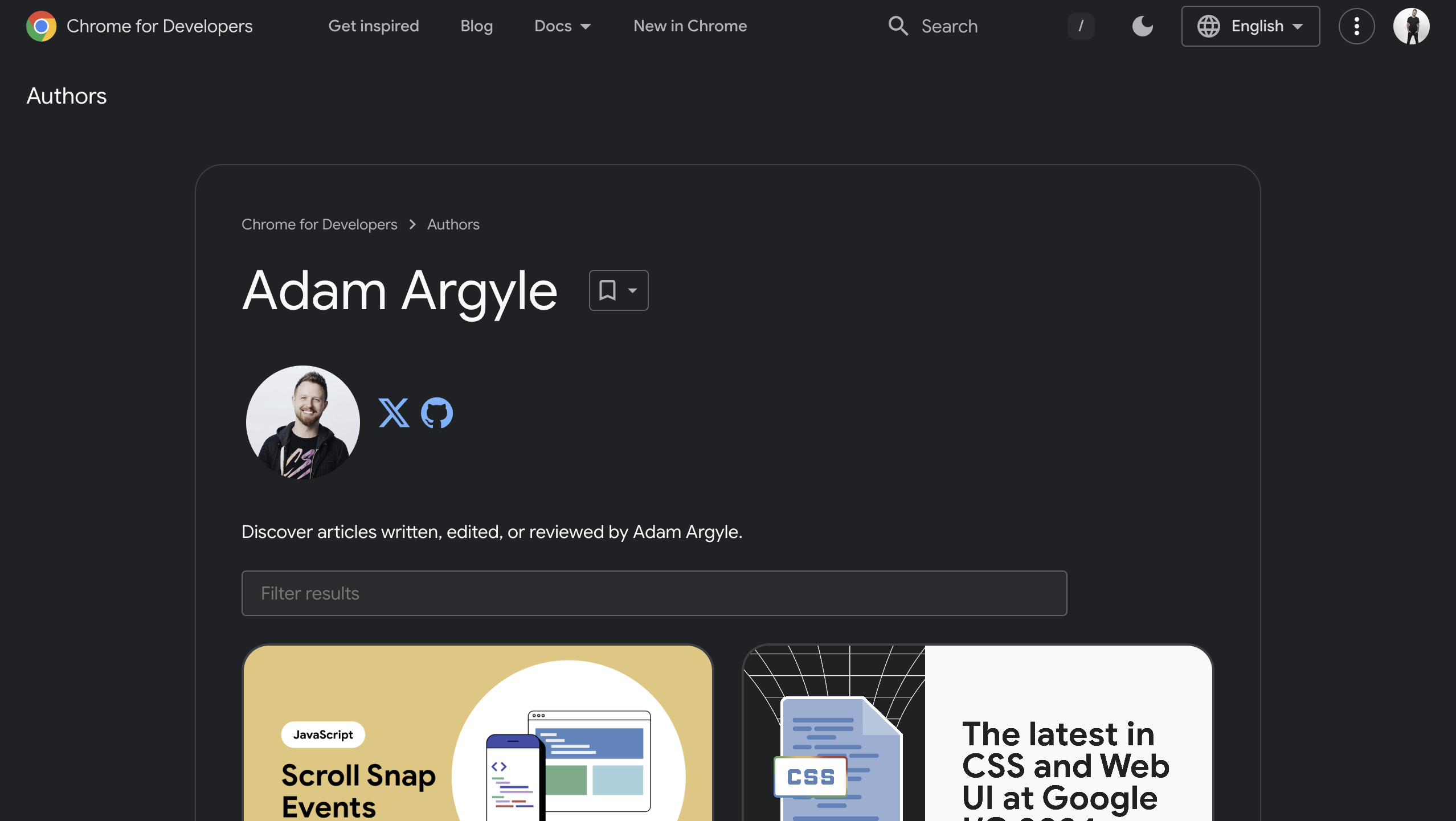
Task: Expand the bookmark options arrow
Action: pyautogui.click(x=632, y=290)
